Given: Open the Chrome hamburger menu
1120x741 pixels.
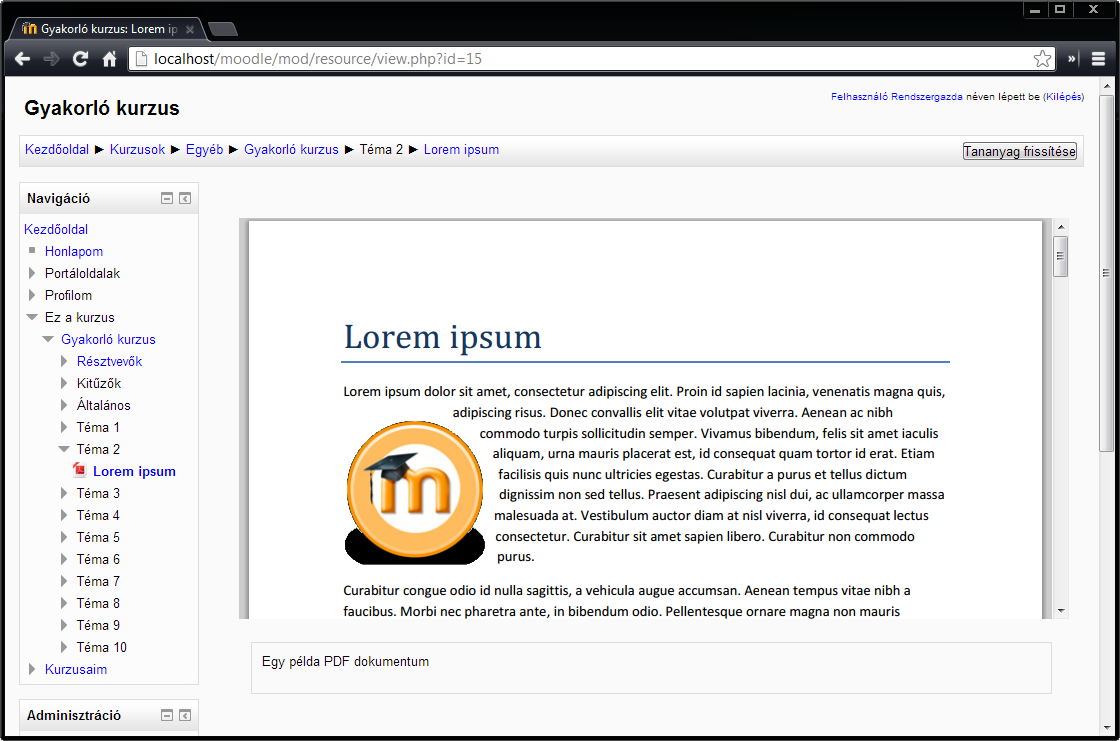Looking at the screenshot, I should click(x=1099, y=59).
